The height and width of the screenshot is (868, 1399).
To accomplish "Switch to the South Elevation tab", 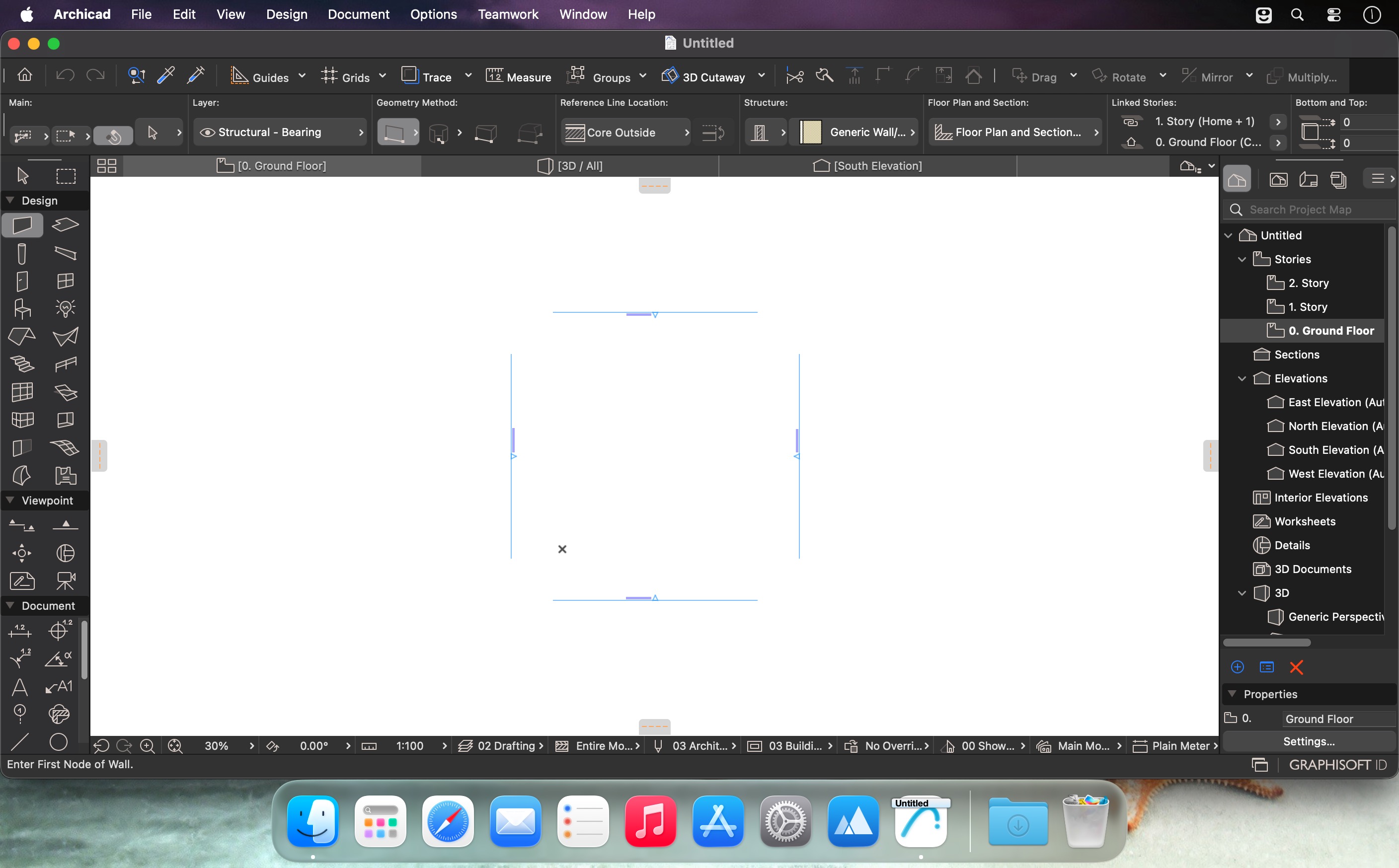I will tap(867, 166).
